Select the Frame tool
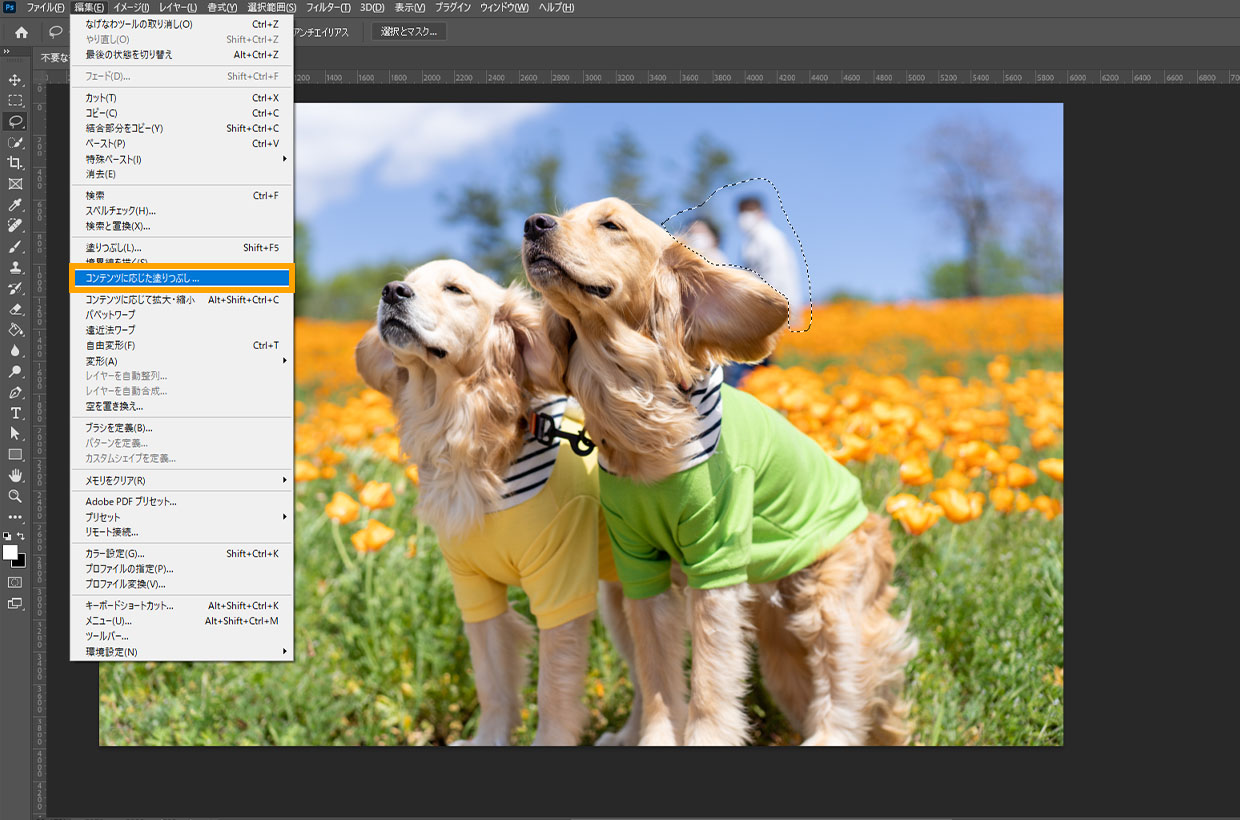This screenshot has width=1240, height=820. 15,184
